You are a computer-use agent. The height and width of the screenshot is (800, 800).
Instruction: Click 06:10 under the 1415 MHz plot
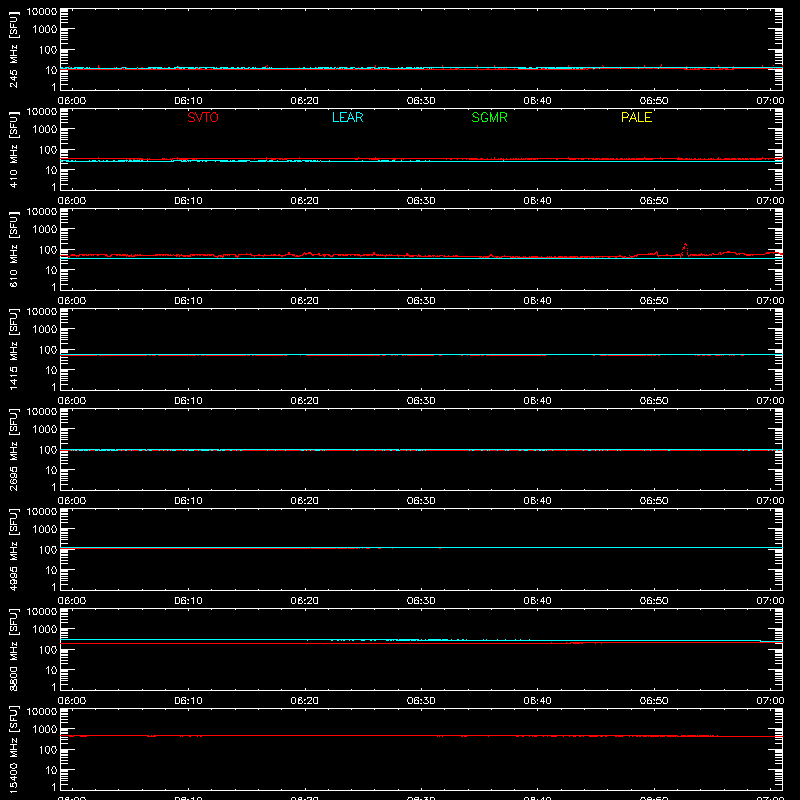[188, 401]
